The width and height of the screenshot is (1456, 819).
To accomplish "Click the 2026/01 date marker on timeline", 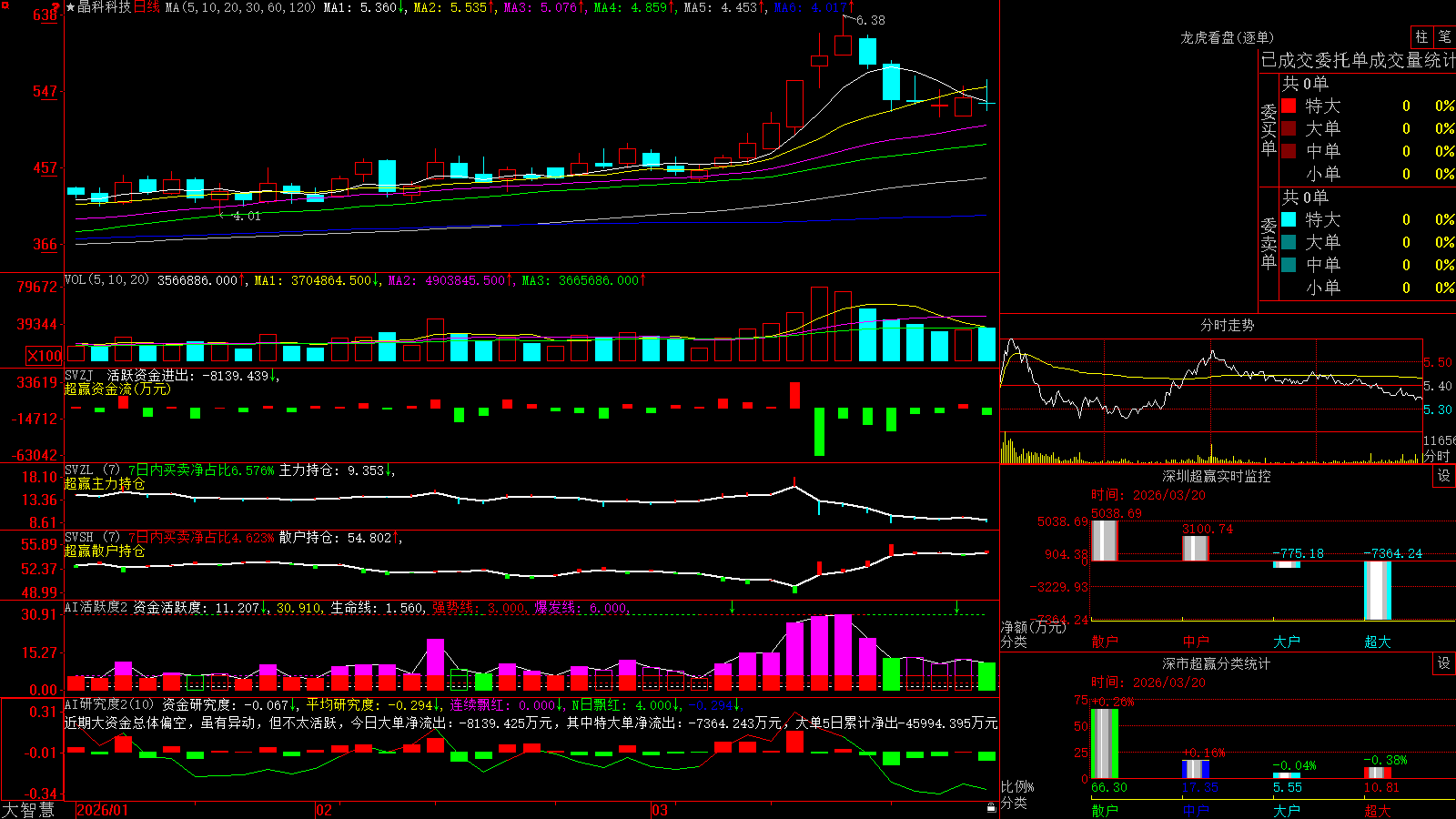I will tap(103, 810).
